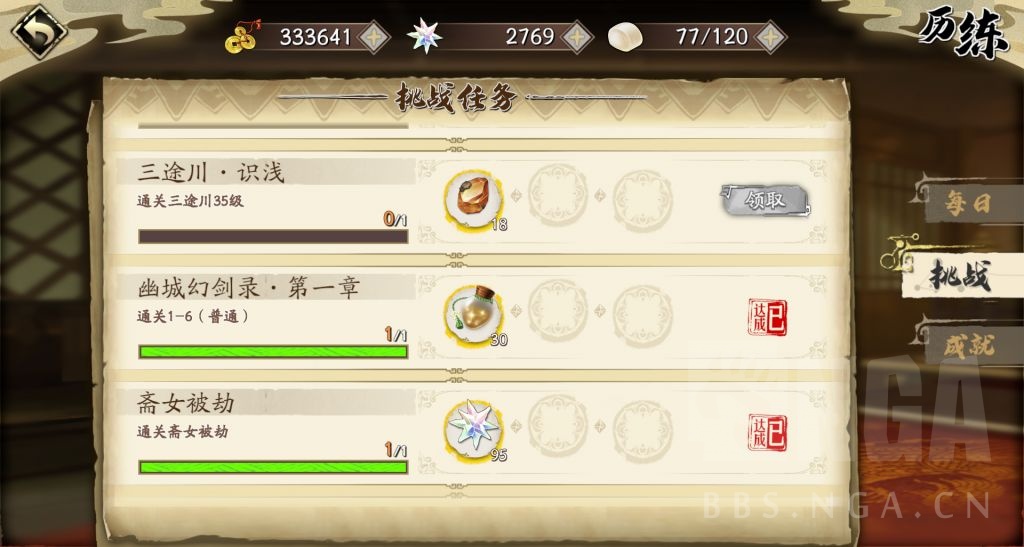The image size is (1024, 547).
Task: Open the 每日 daily tab
Action: click(968, 204)
